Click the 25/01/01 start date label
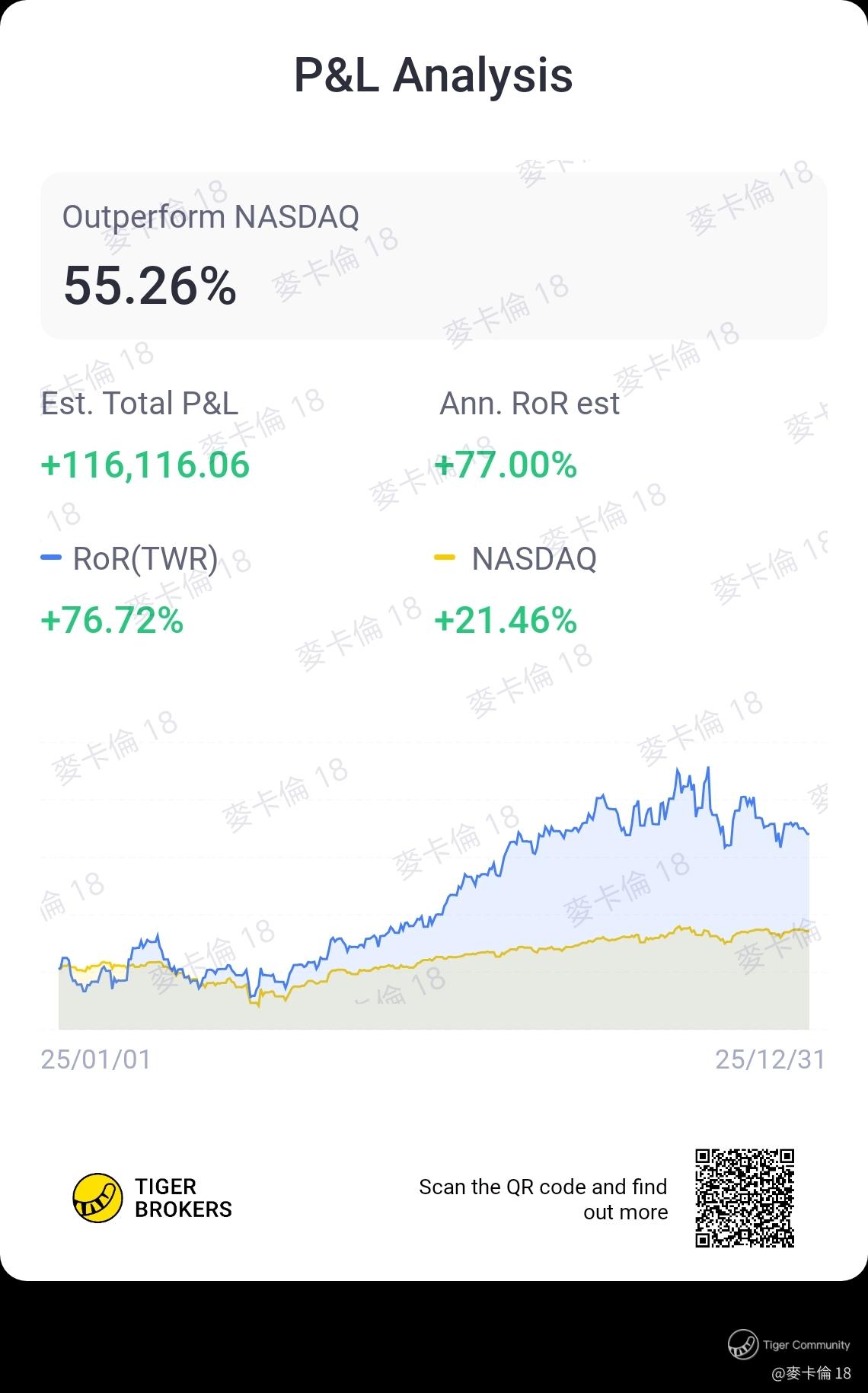The width and height of the screenshot is (868, 1393). [x=96, y=1059]
